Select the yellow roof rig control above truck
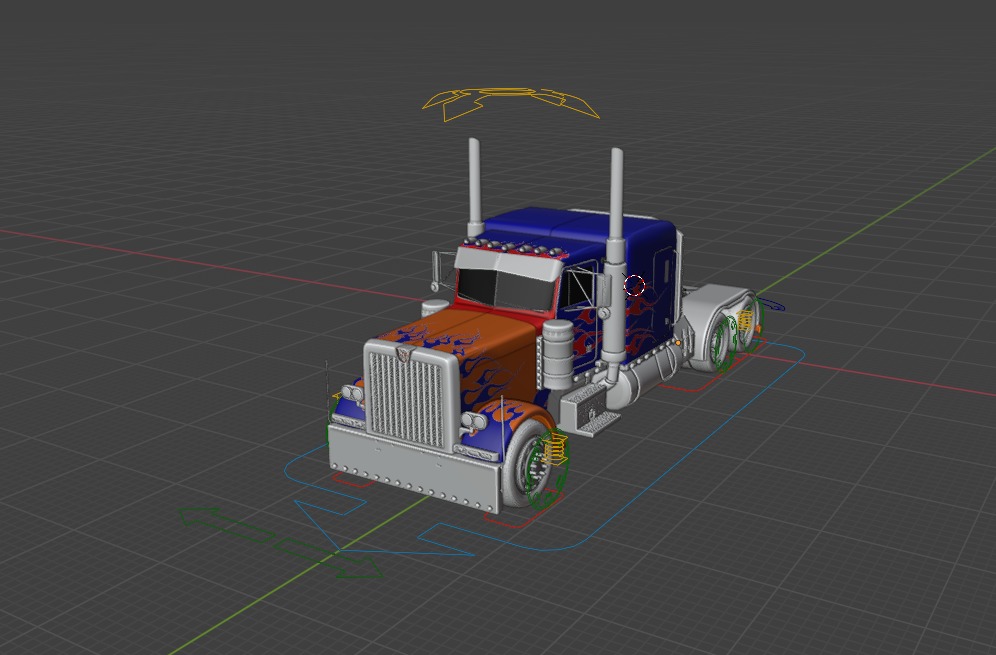This screenshot has height=655, width=996. [x=511, y=104]
